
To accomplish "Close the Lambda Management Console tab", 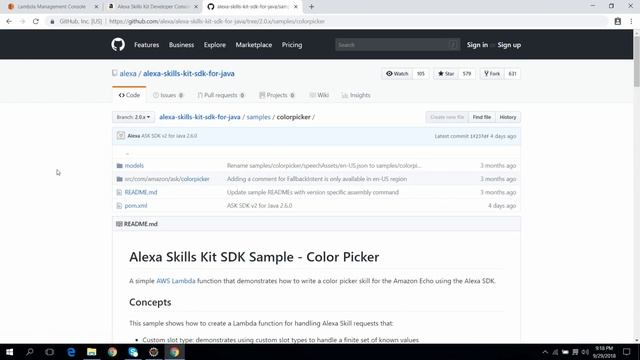I will tap(96, 7).
